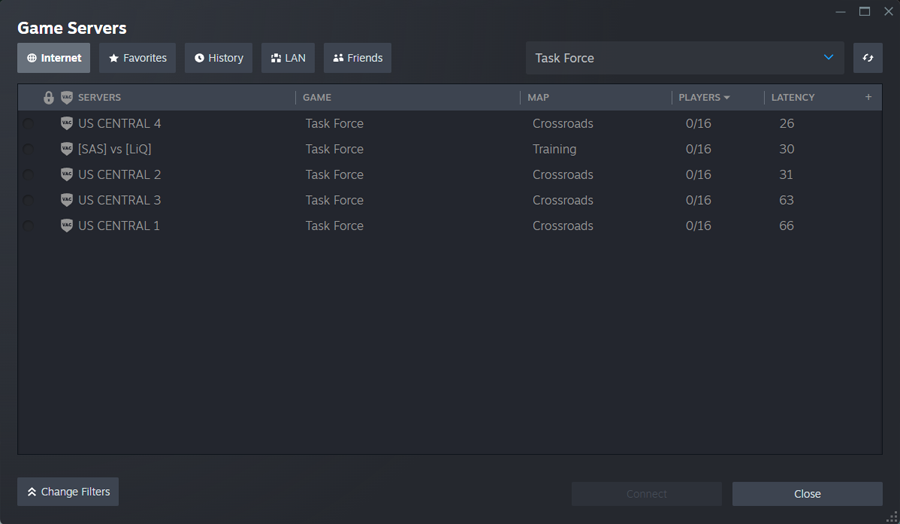
Task: Click the plus icon to add a column
Action: (x=868, y=98)
